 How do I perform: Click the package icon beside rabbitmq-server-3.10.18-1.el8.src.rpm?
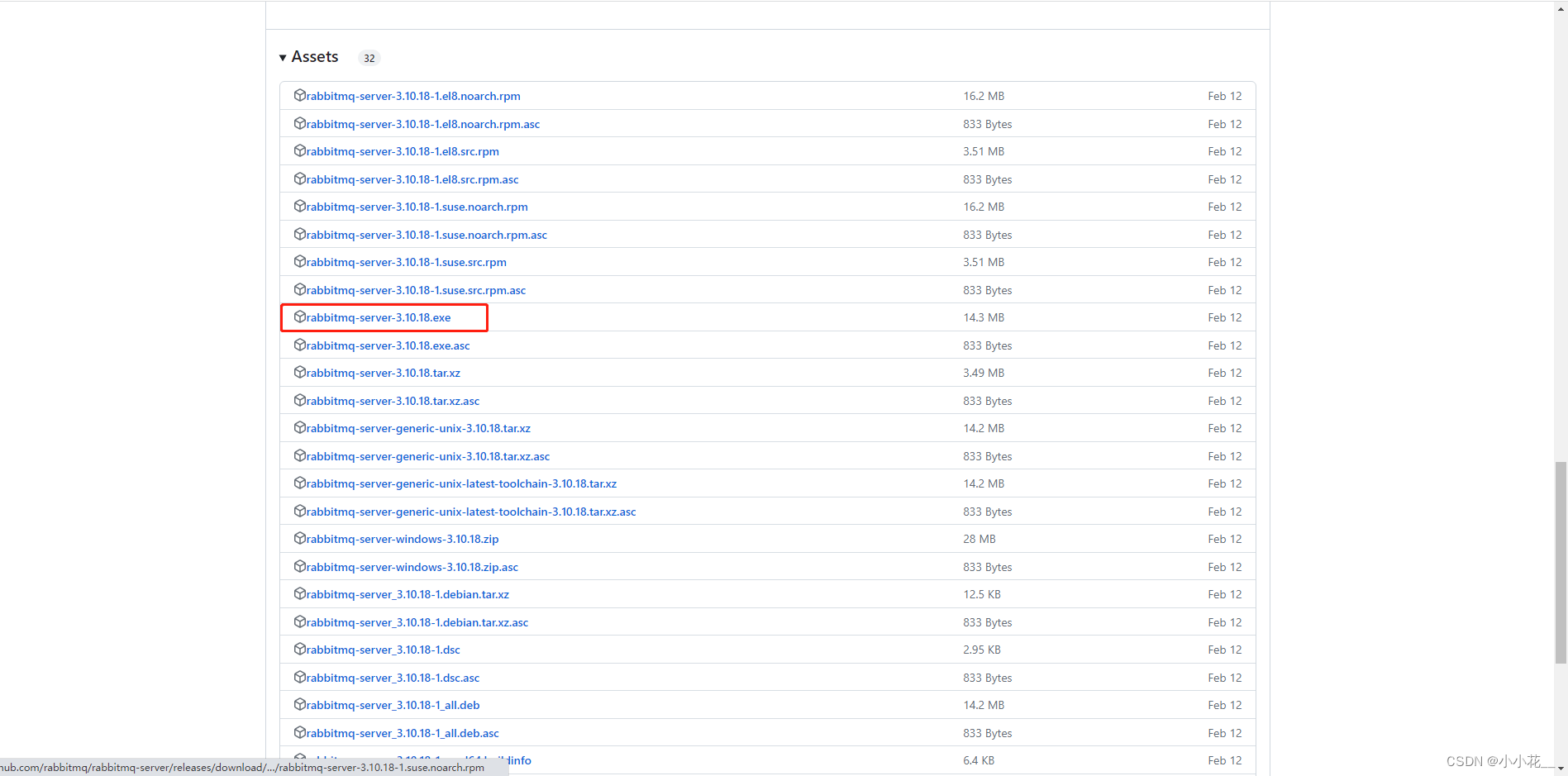300,151
